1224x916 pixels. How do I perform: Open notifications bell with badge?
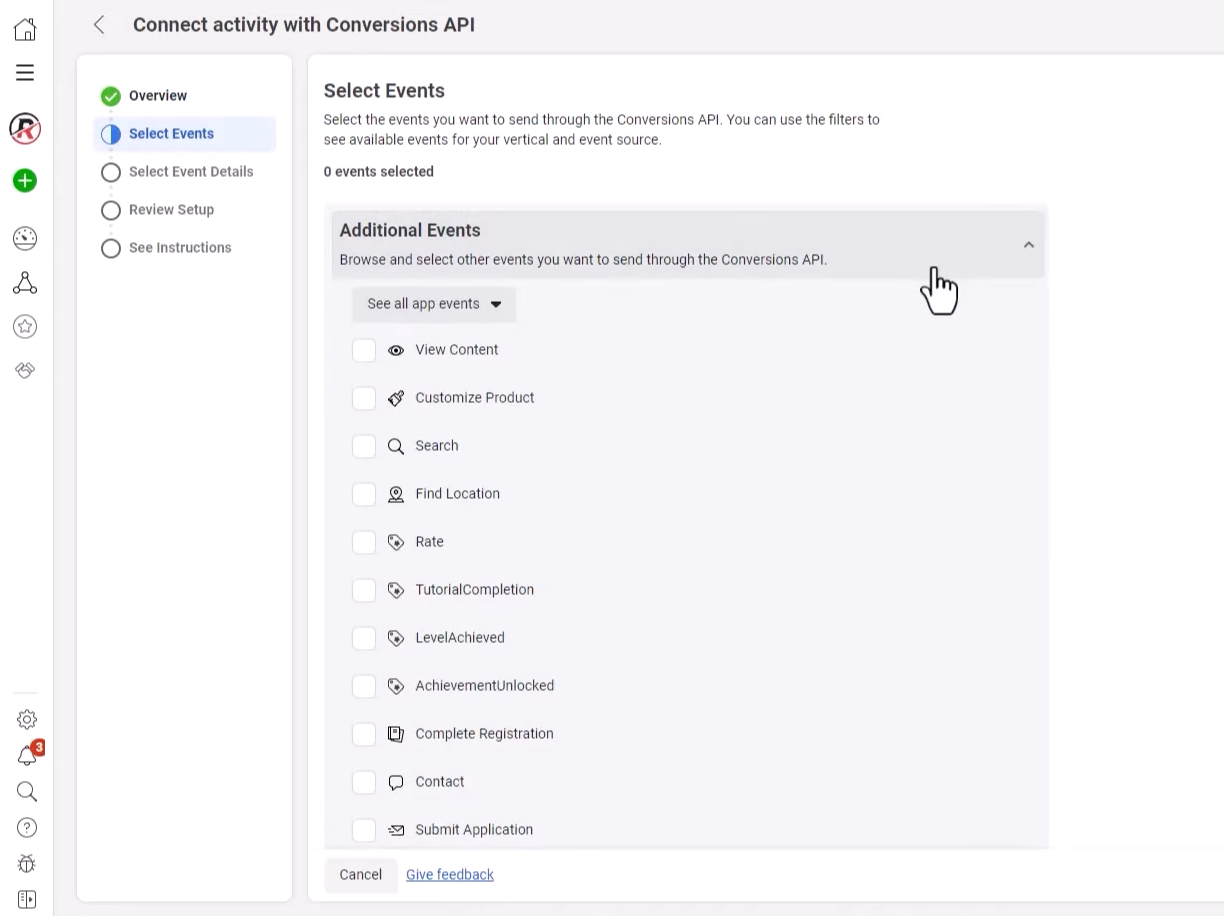coord(27,756)
